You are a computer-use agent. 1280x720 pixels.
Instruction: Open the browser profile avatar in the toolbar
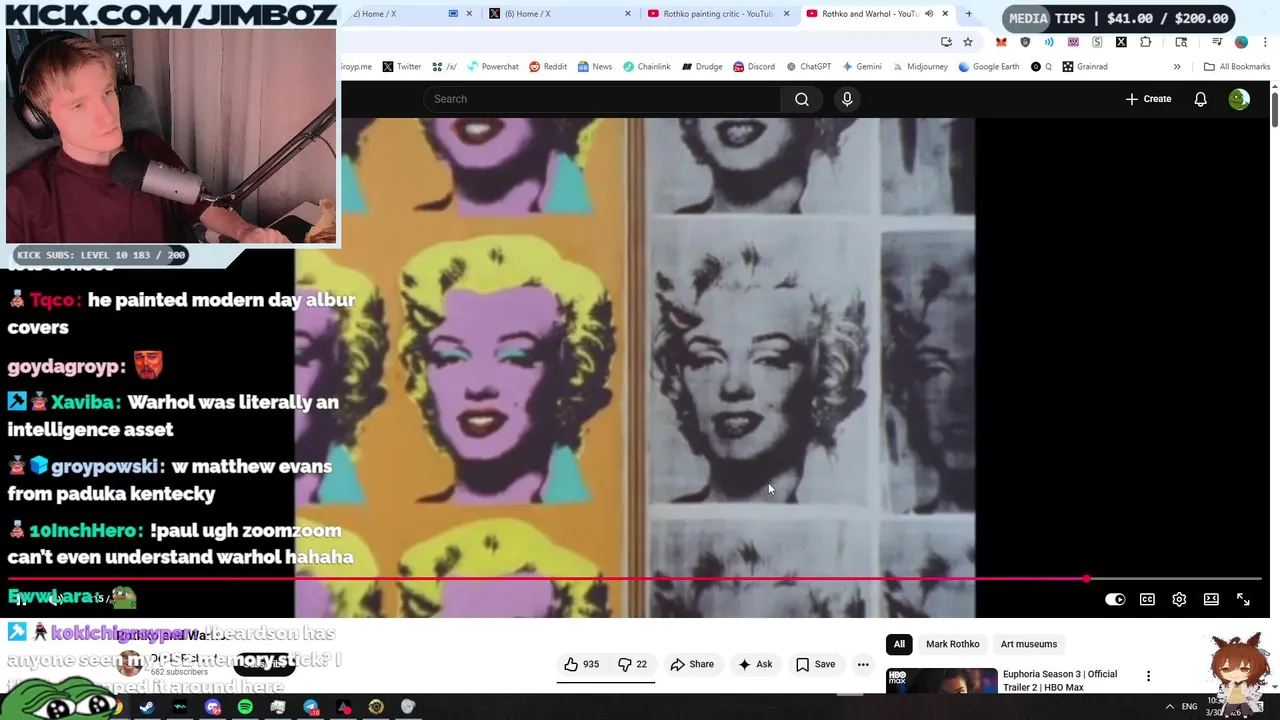(1241, 42)
